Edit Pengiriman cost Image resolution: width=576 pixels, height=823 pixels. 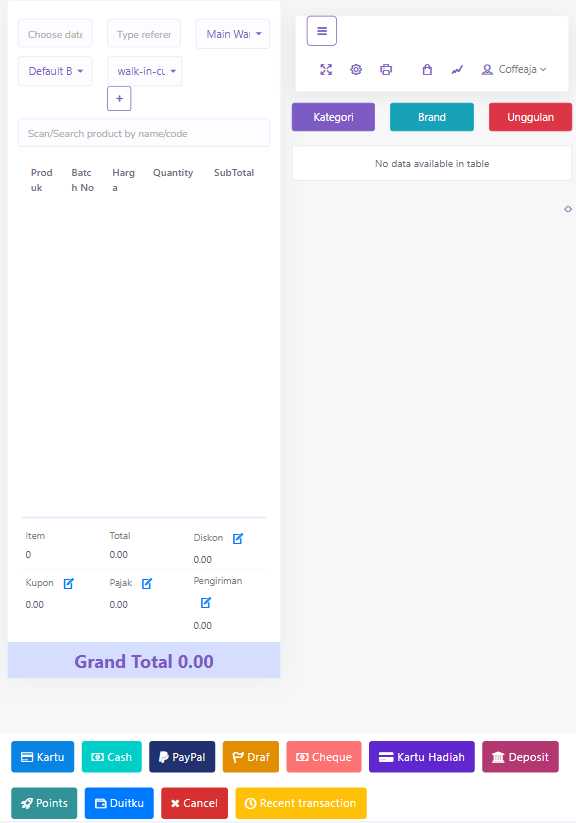point(206,603)
